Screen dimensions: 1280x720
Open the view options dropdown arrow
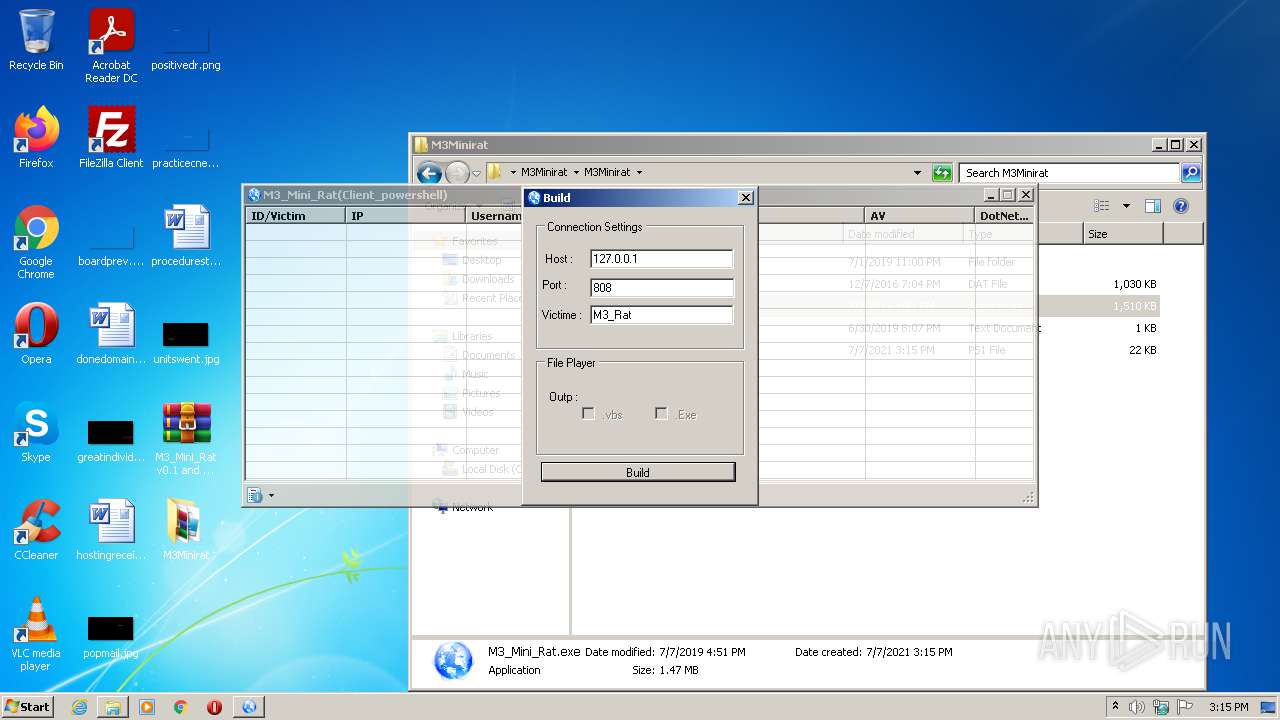[1126, 206]
